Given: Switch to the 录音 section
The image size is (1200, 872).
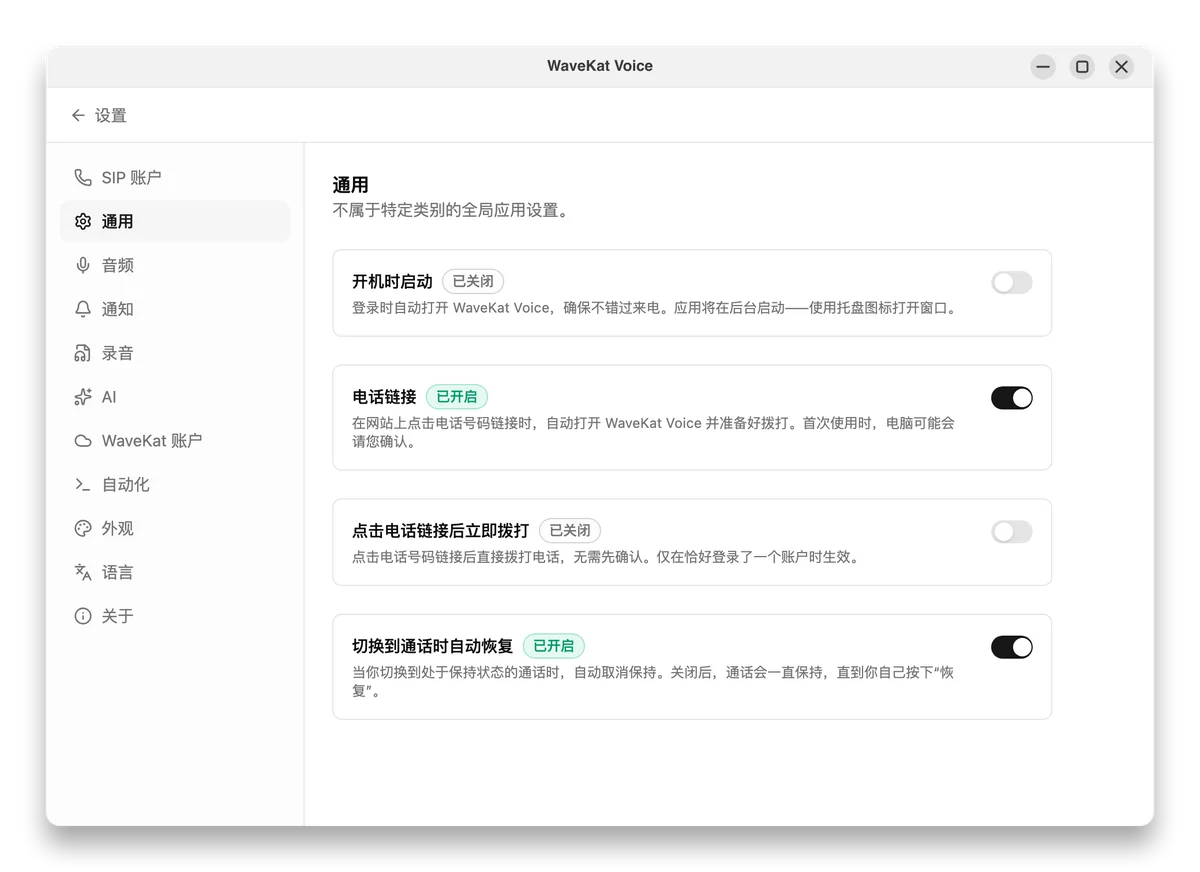Looking at the screenshot, I should coord(175,354).
